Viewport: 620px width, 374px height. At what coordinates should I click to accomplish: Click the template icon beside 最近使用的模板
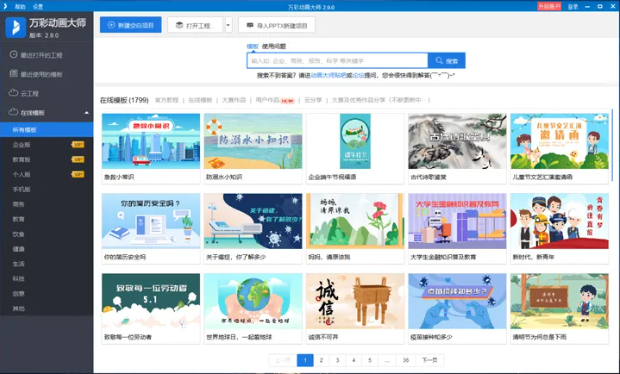[13, 74]
